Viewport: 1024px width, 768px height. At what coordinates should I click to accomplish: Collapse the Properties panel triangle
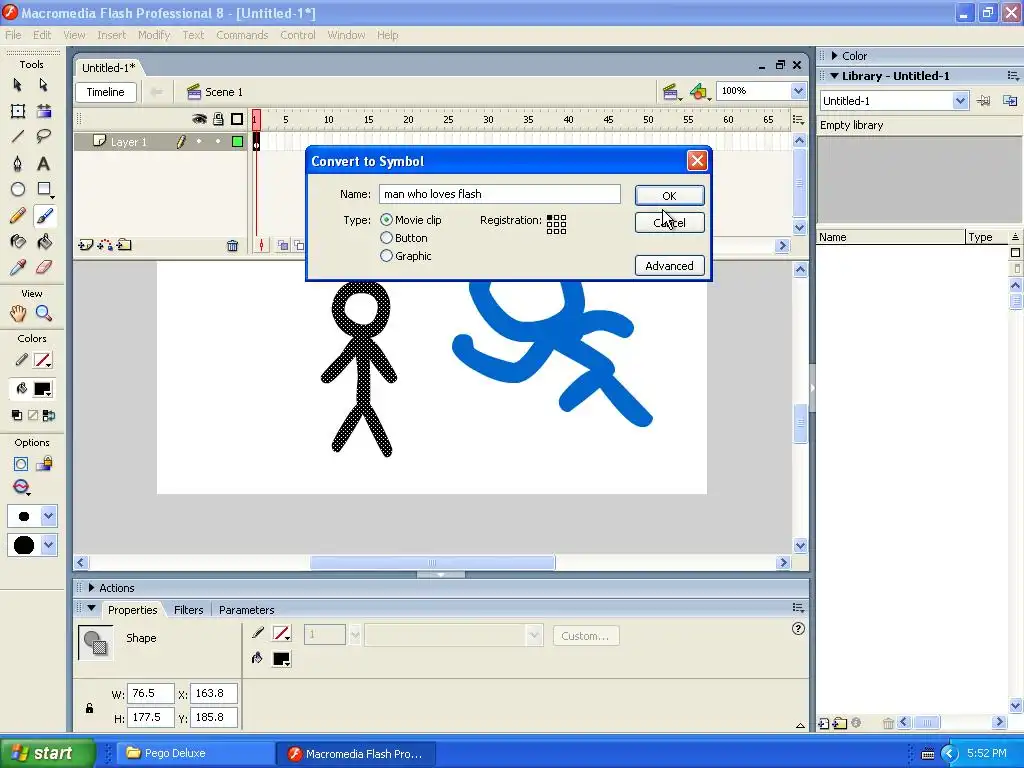coord(91,609)
